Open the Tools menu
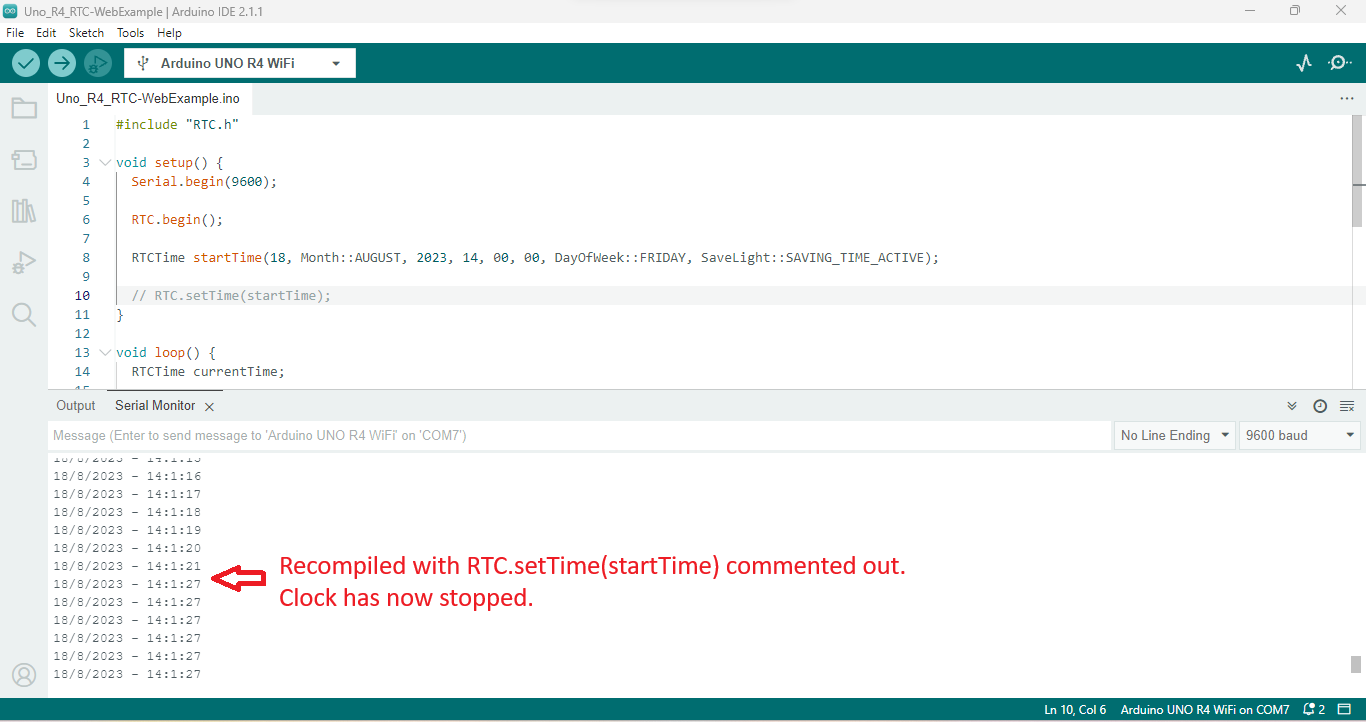 click(x=130, y=32)
